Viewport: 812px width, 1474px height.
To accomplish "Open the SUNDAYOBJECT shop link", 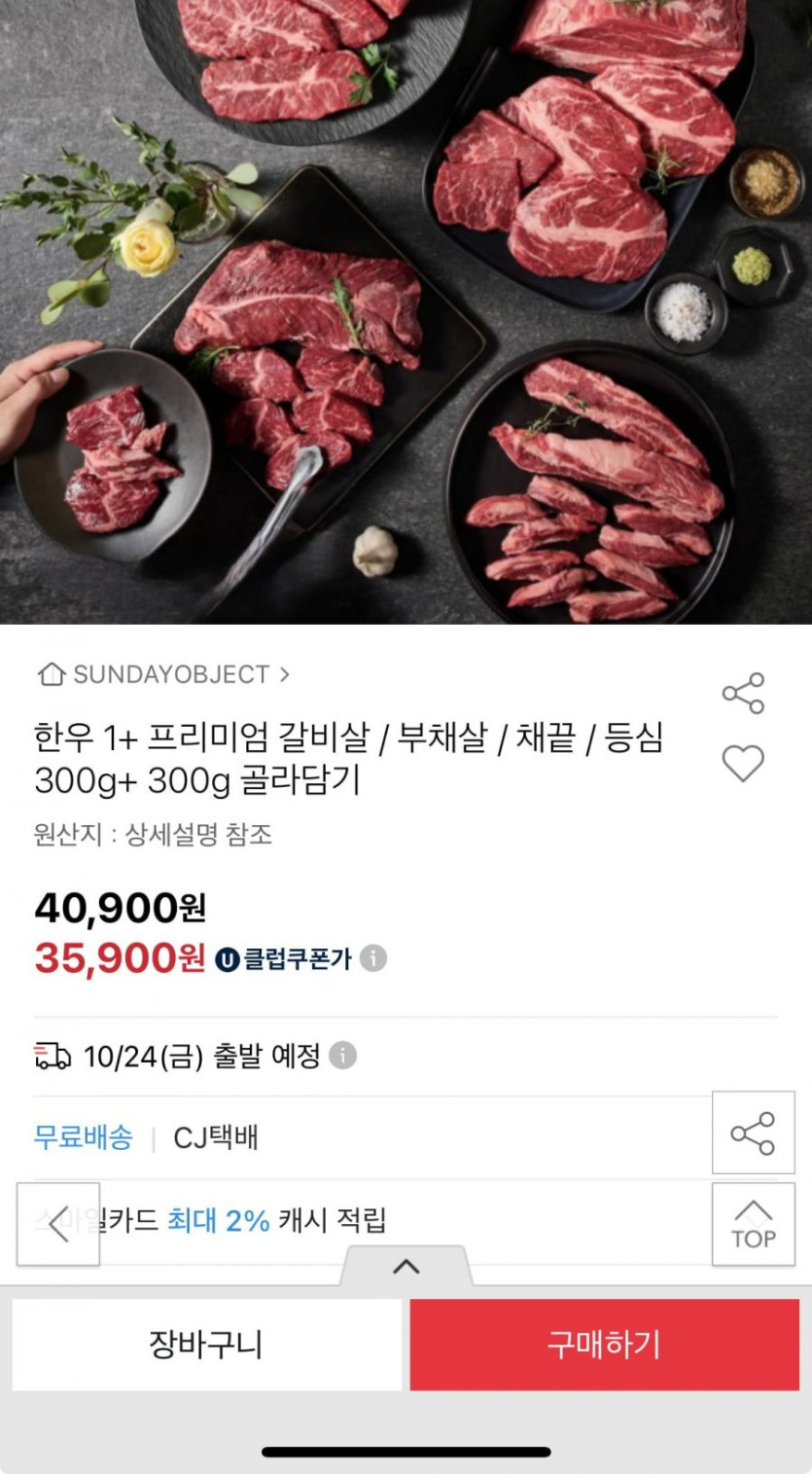I will pos(171,674).
